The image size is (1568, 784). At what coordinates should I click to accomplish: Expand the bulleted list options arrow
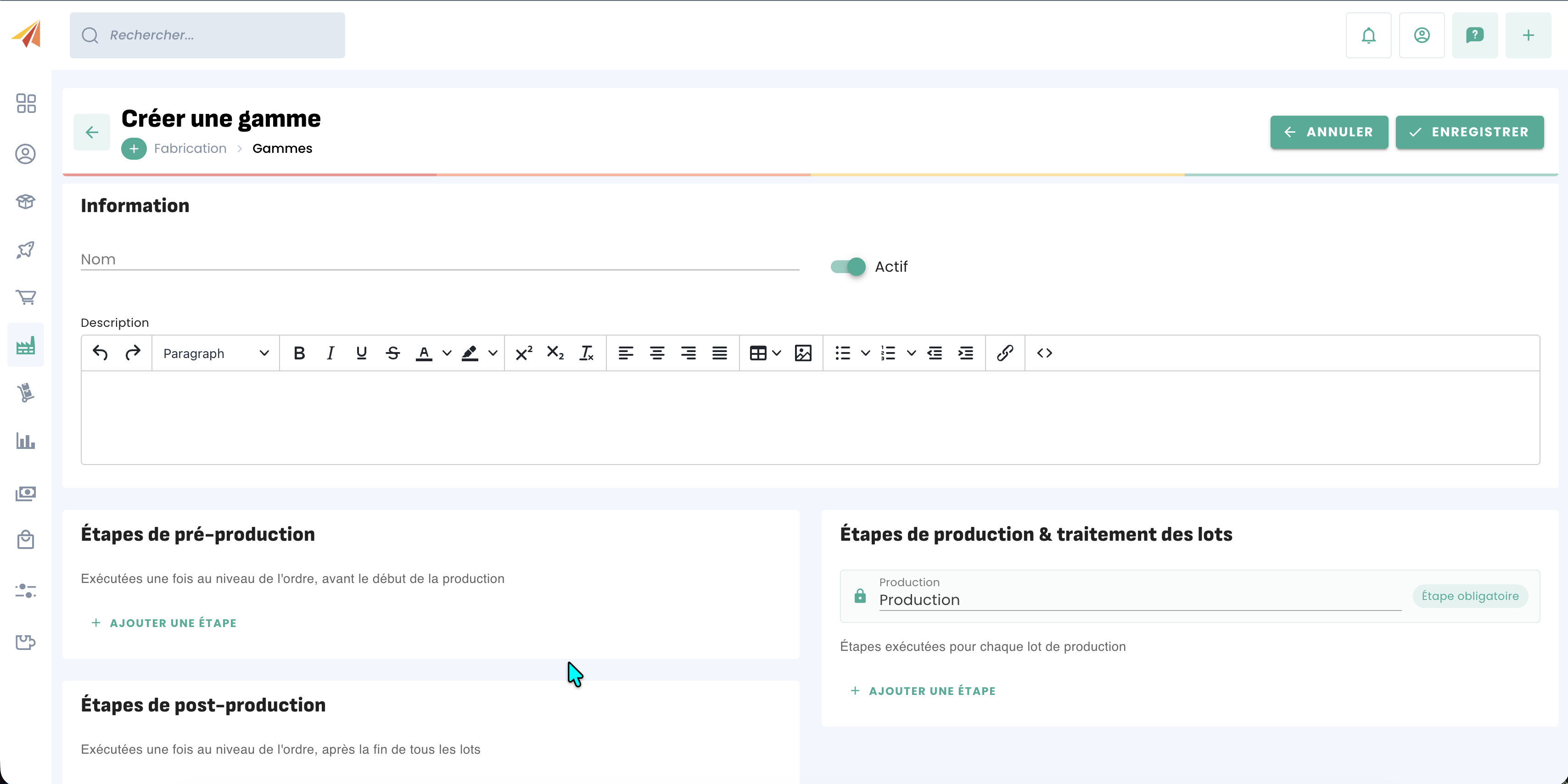[865, 353]
